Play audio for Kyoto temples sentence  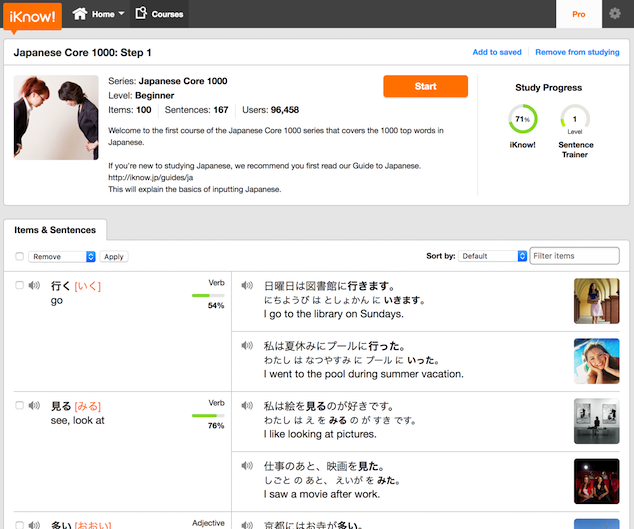pos(247,525)
